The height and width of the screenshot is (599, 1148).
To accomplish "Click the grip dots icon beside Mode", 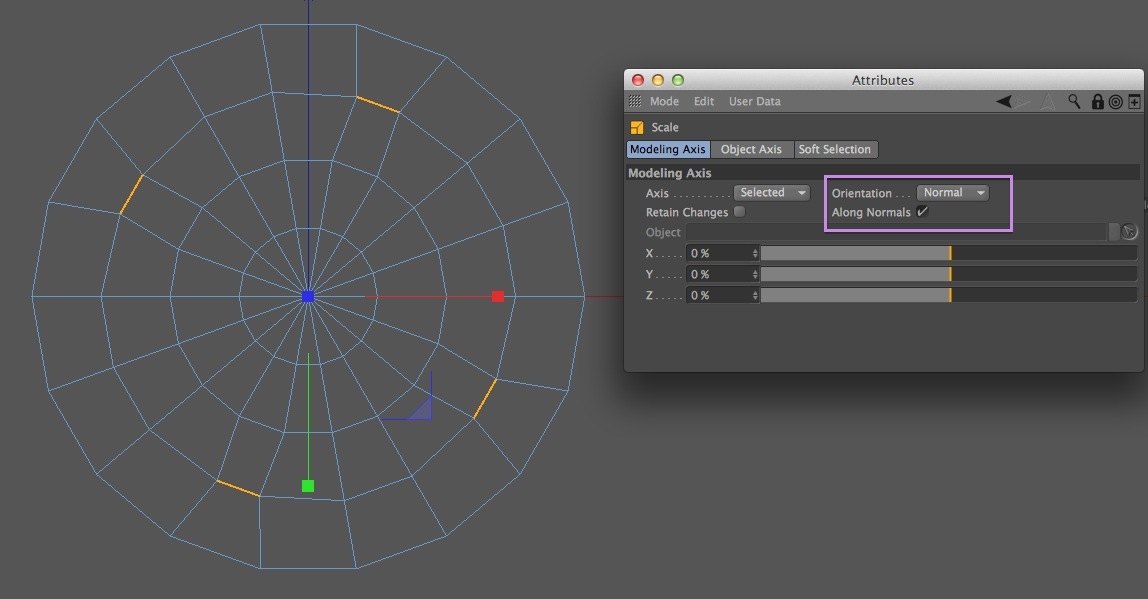I will tap(635, 101).
